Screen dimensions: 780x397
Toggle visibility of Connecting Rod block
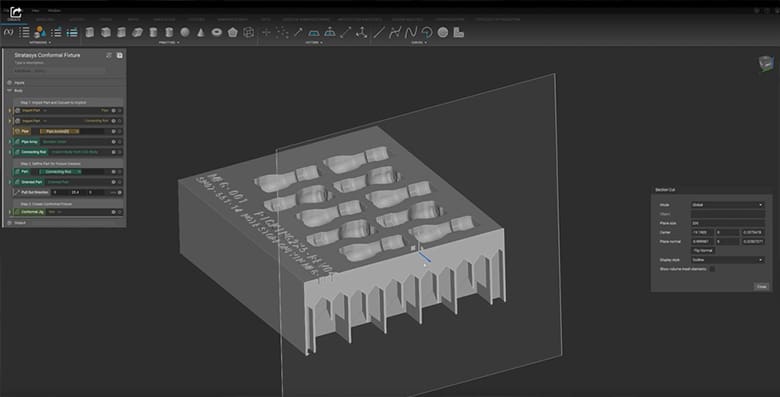(x=113, y=152)
